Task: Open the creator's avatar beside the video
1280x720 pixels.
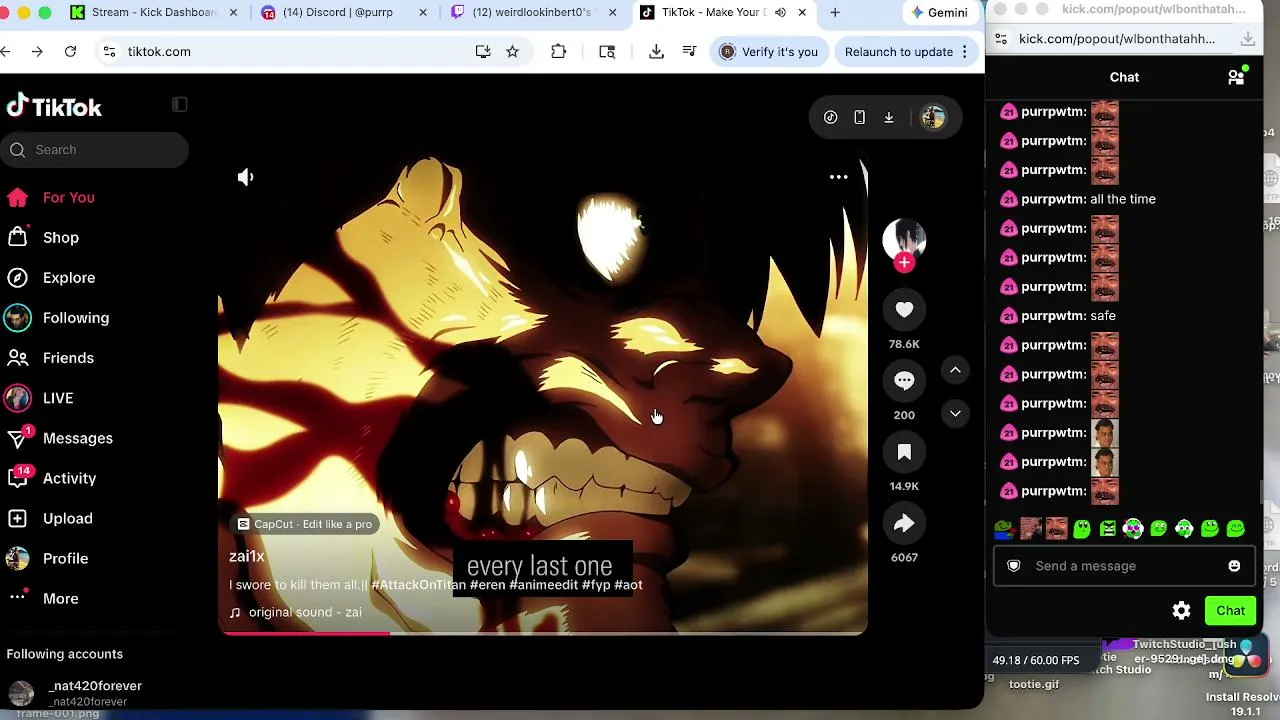Action: click(904, 238)
